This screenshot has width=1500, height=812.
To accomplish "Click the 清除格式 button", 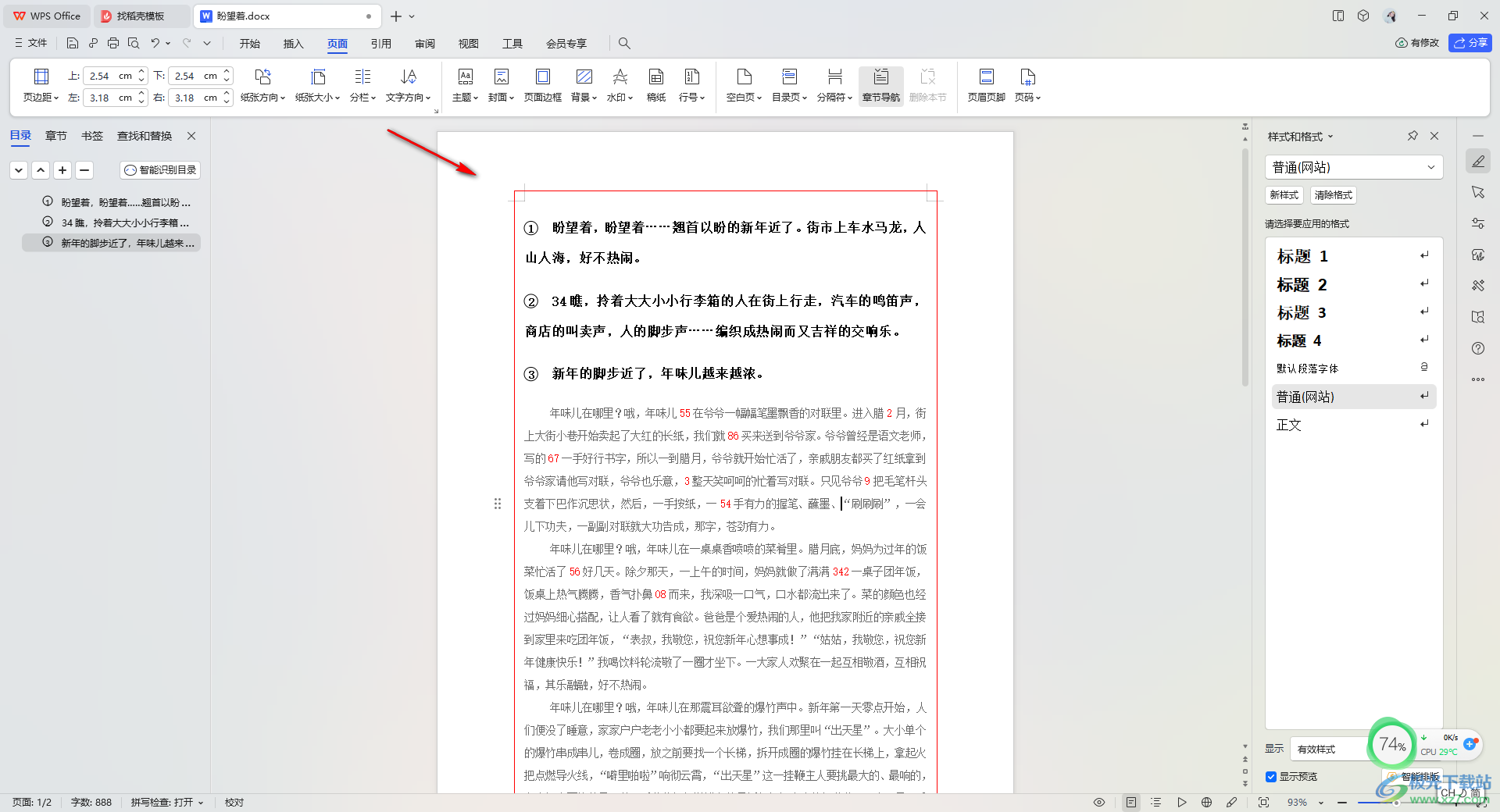I will [x=1333, y=195].
